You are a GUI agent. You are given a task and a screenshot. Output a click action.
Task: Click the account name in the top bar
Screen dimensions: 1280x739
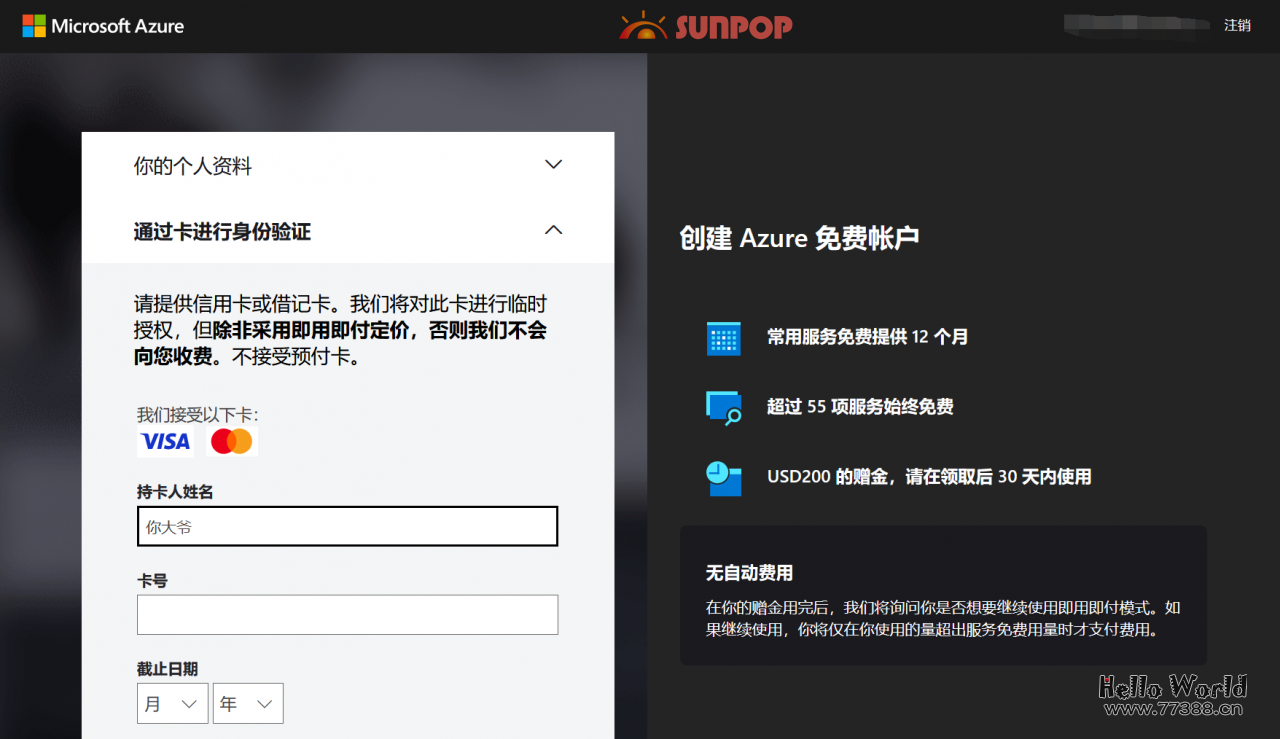click(x=1135, y=23)
